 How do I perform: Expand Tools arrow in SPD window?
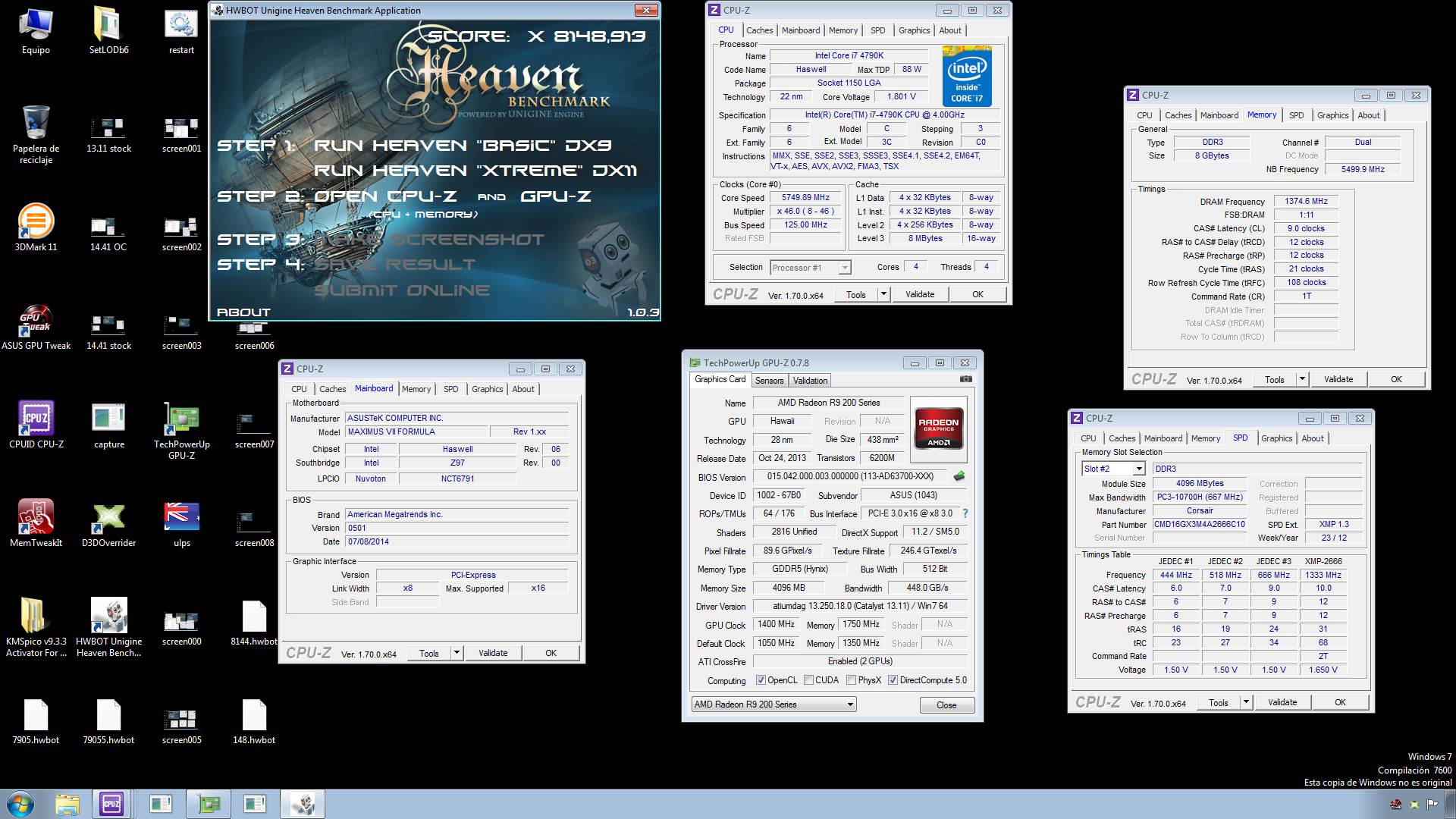(x=1246, y=702)
